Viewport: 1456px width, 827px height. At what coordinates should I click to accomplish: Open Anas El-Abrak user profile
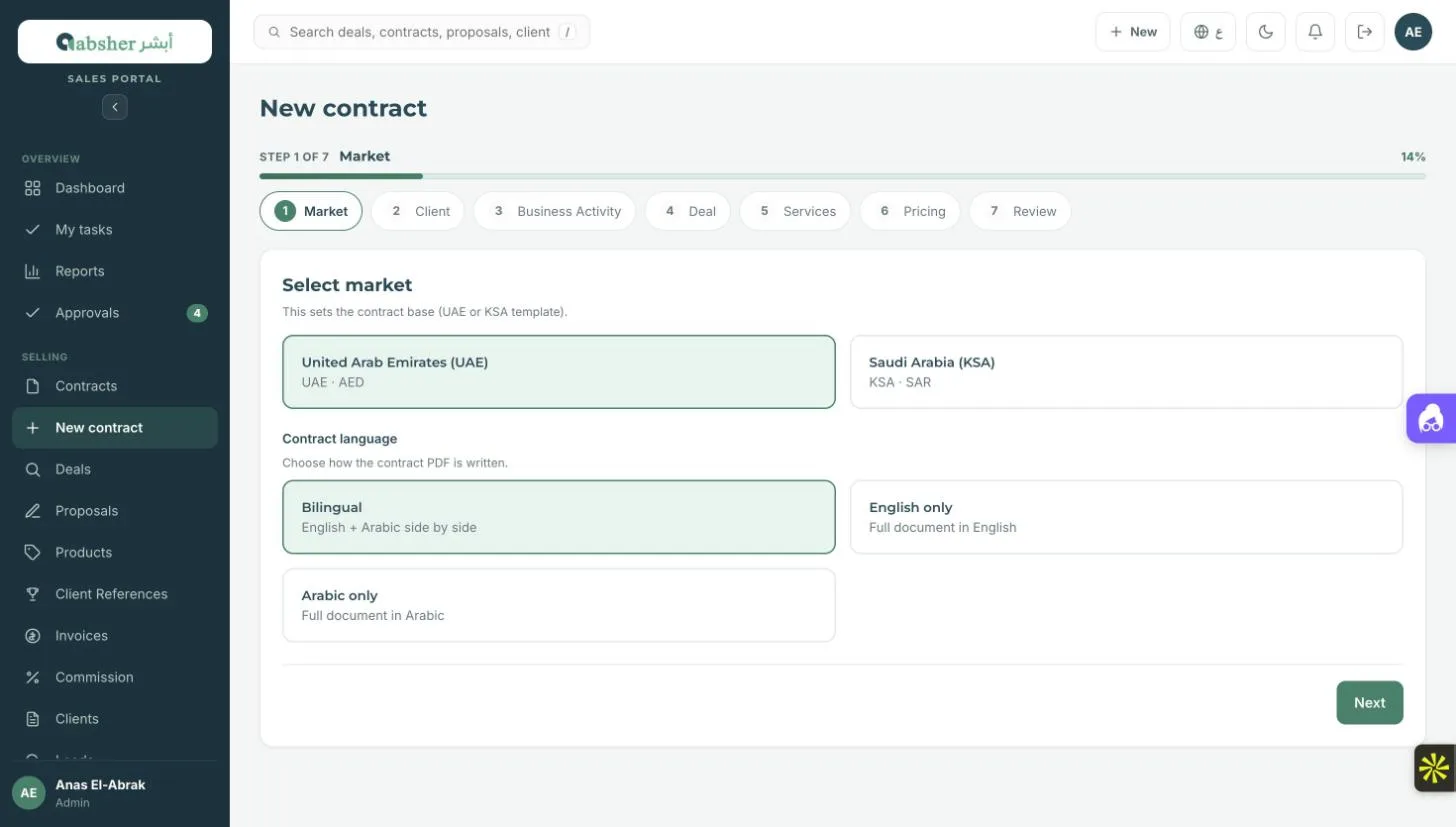[115, 793]
